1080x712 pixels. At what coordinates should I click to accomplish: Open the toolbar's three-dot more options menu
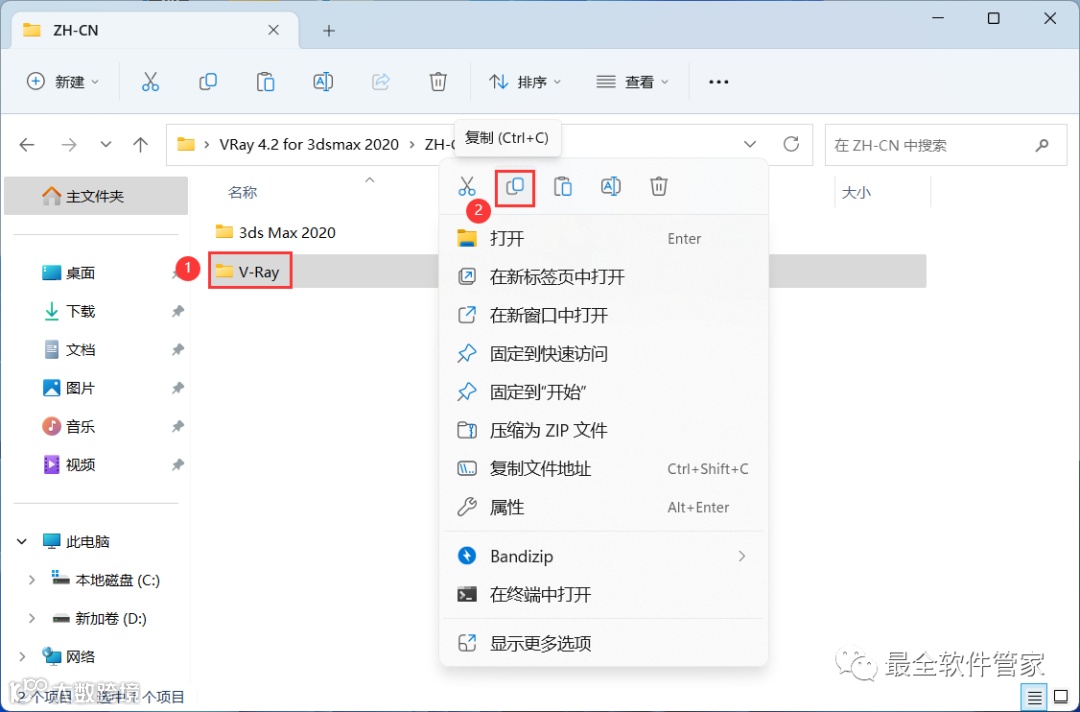click(718, 82)
